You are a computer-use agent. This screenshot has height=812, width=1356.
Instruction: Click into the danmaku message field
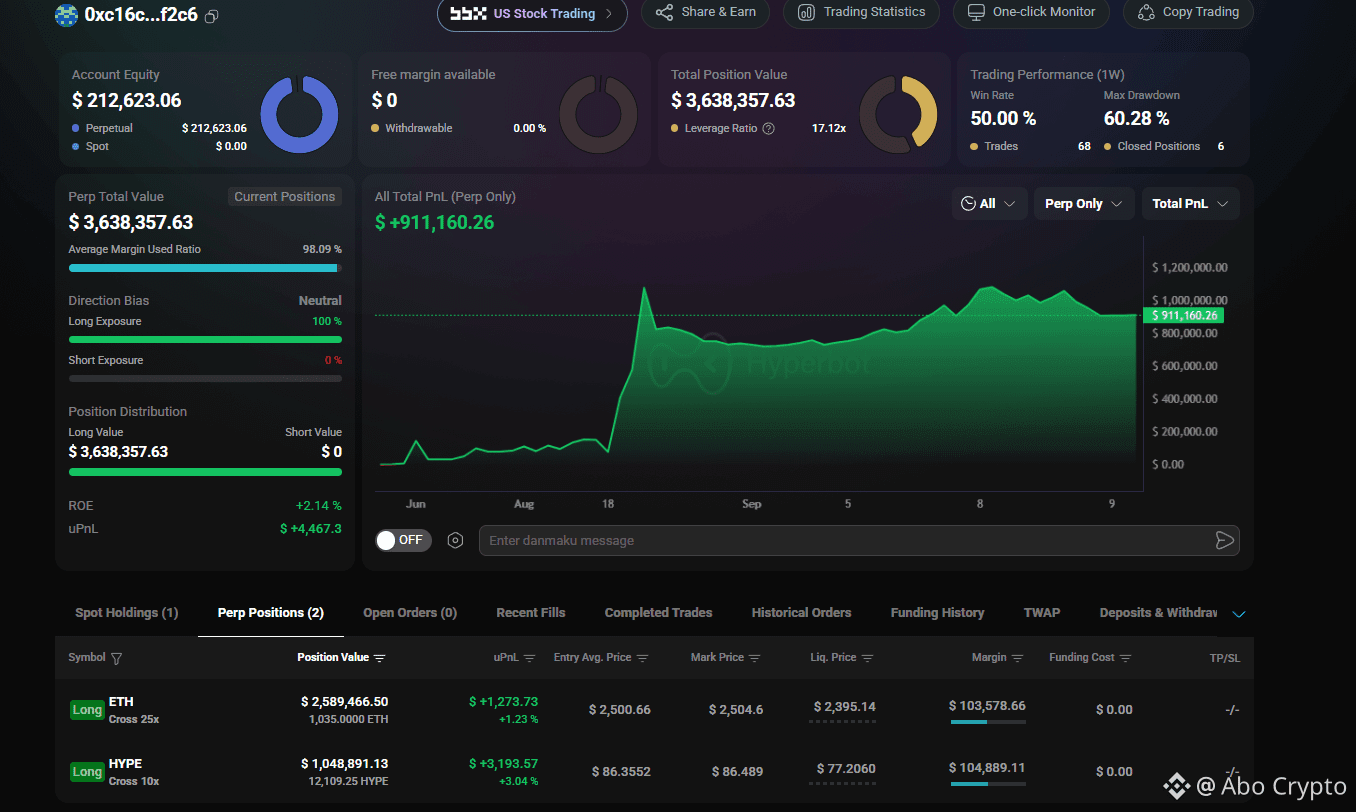pos(845,540)
